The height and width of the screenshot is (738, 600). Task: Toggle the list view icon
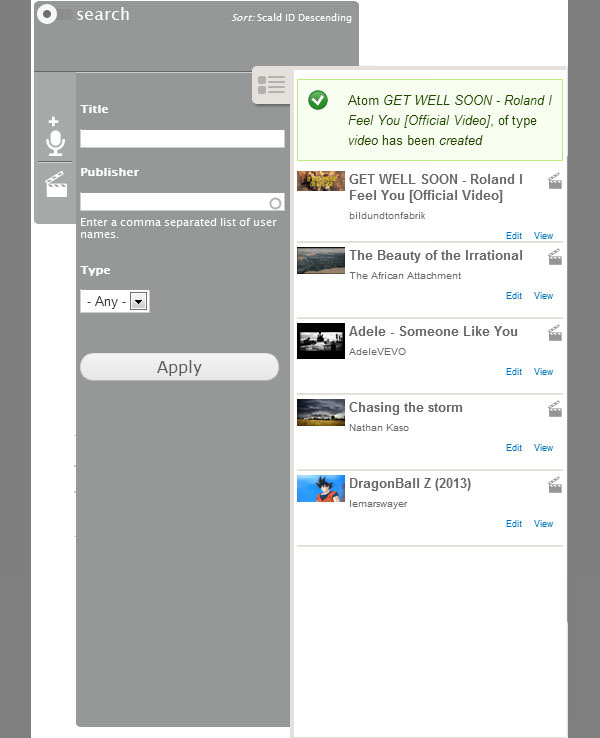click(270, 84)
